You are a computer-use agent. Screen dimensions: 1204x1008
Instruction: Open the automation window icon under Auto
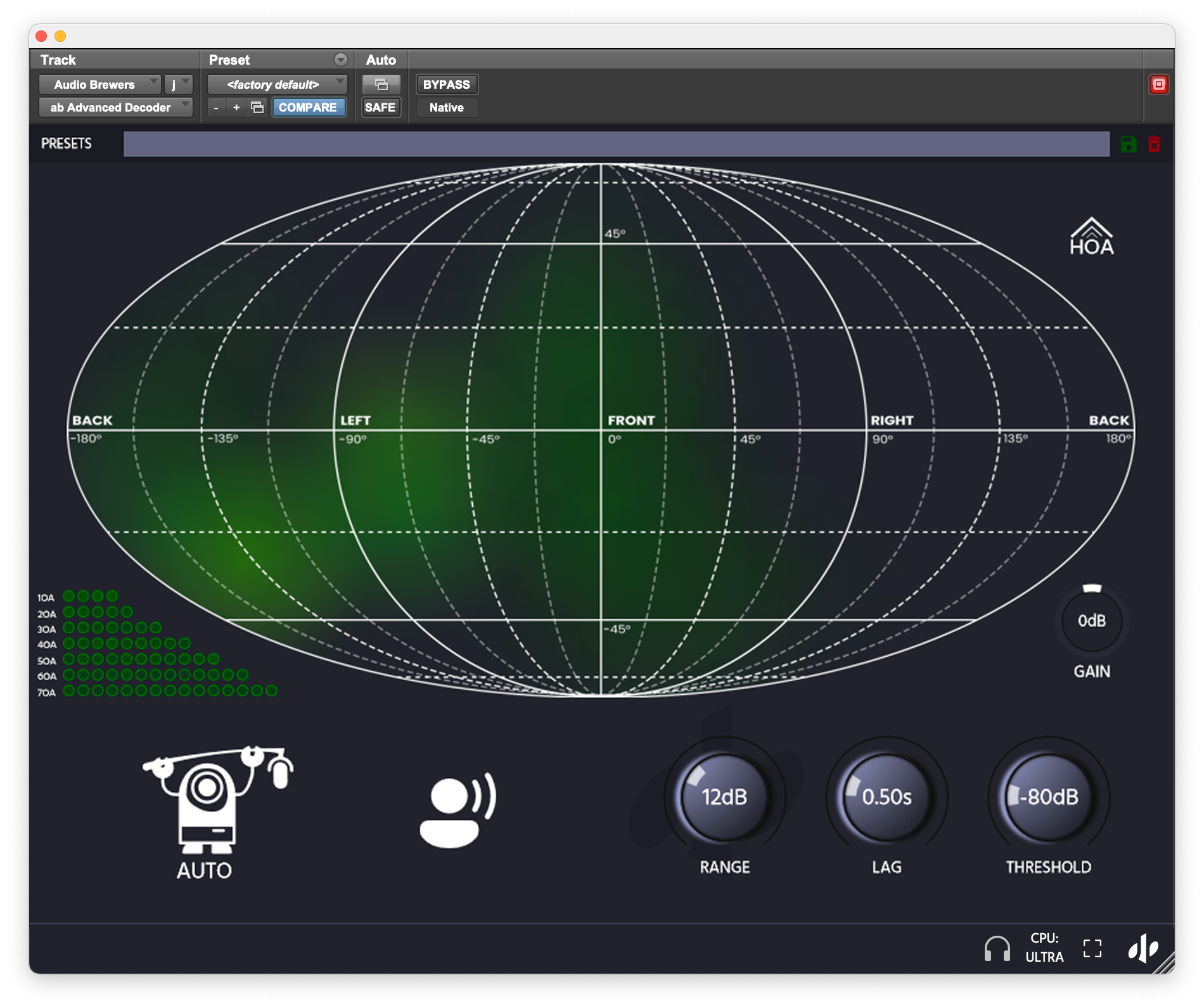click(x=381, y=84)
